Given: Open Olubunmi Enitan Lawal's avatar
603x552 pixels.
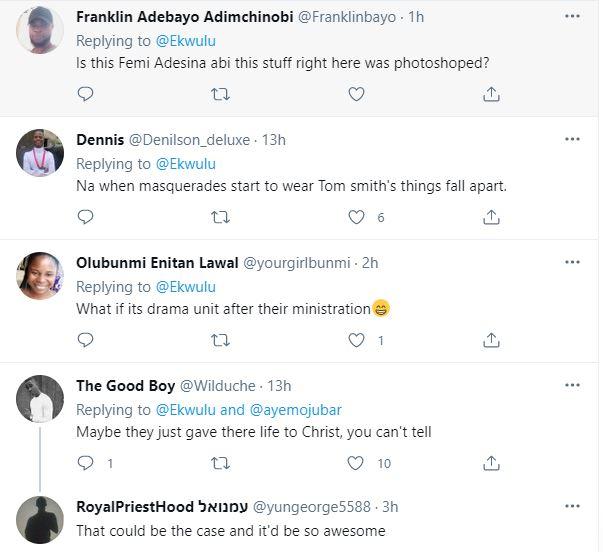Looking at the screenshot, I should coord(41,276).
